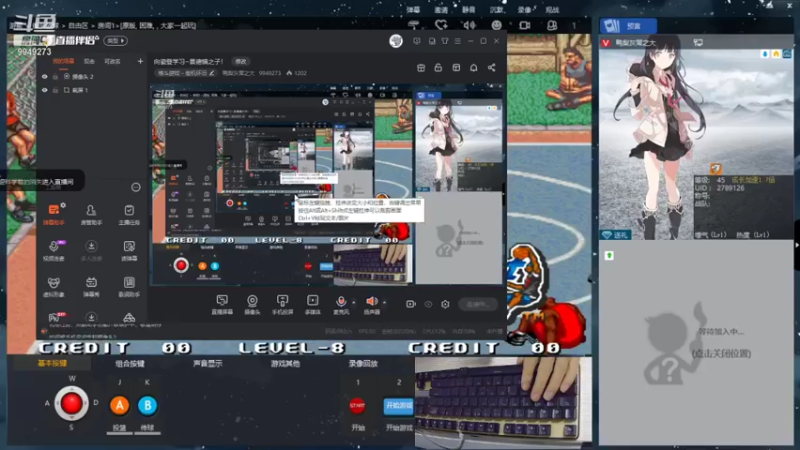Toggle visibility of the 摄像头 2 source
This screenshot has height=450, width=800.
44,77
